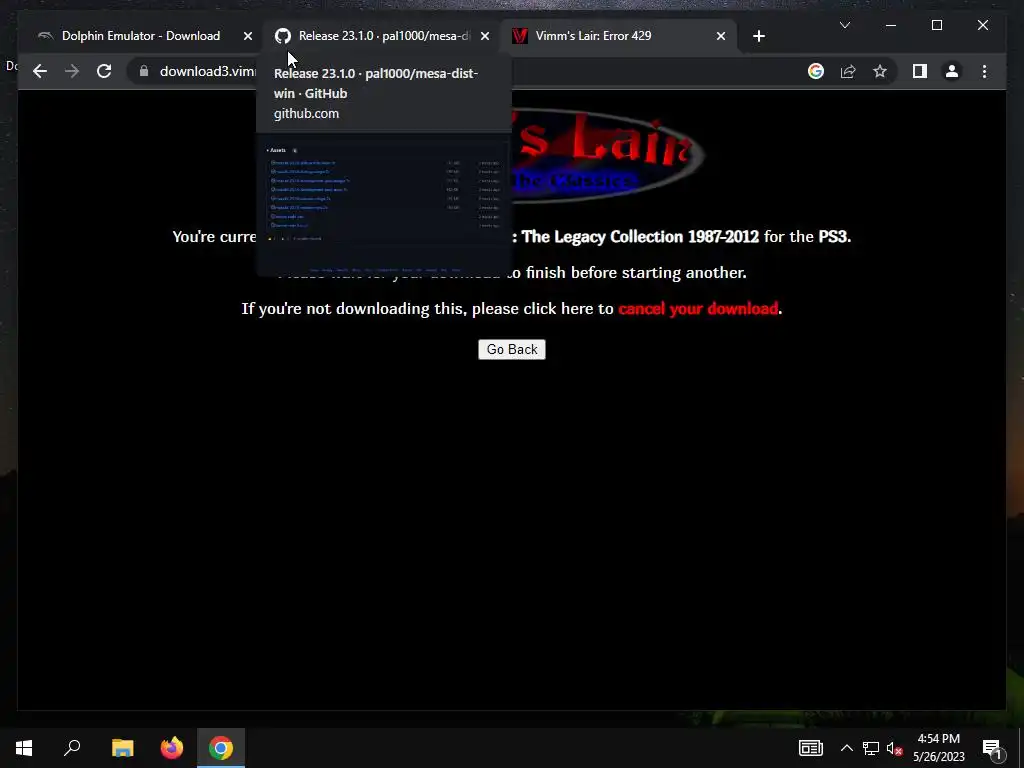
Task: Open News and interests in taskbar
Action: (810, 748)
